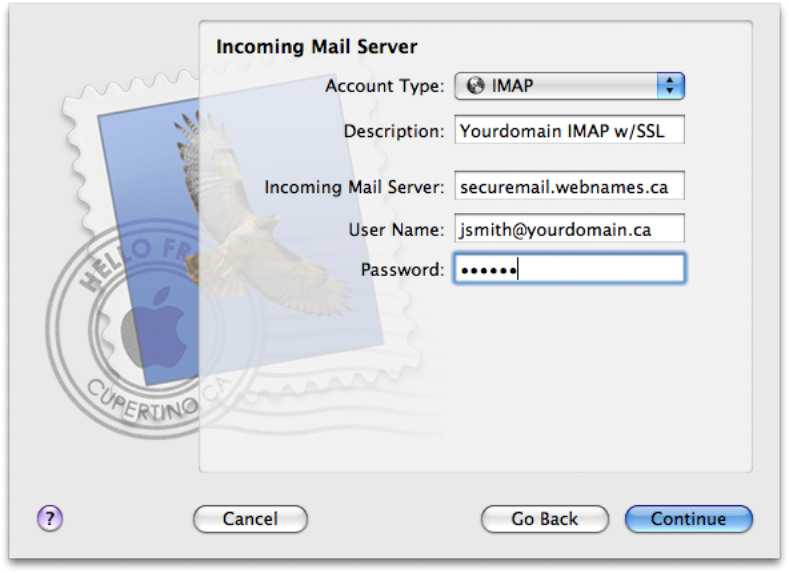The height and width of the screenshot is (573, 789).
Task: Click the blue up-down arrows of Account Type
Action: tap(671, 86)
